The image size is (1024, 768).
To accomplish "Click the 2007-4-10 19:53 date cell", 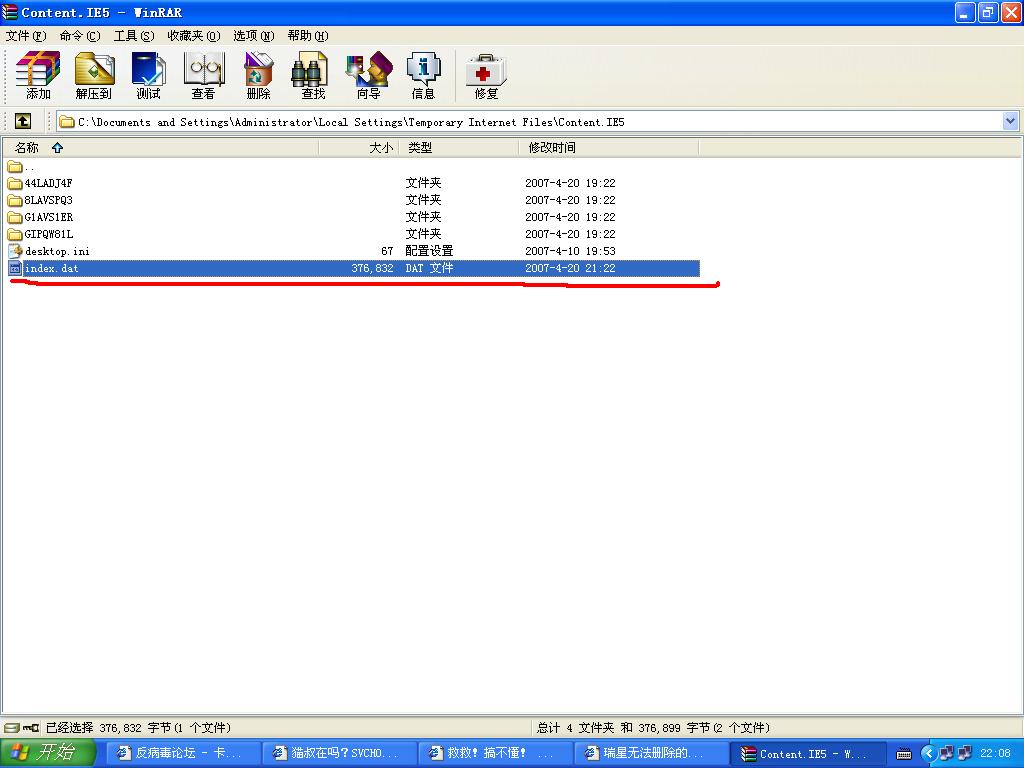I will click(570, 251).
